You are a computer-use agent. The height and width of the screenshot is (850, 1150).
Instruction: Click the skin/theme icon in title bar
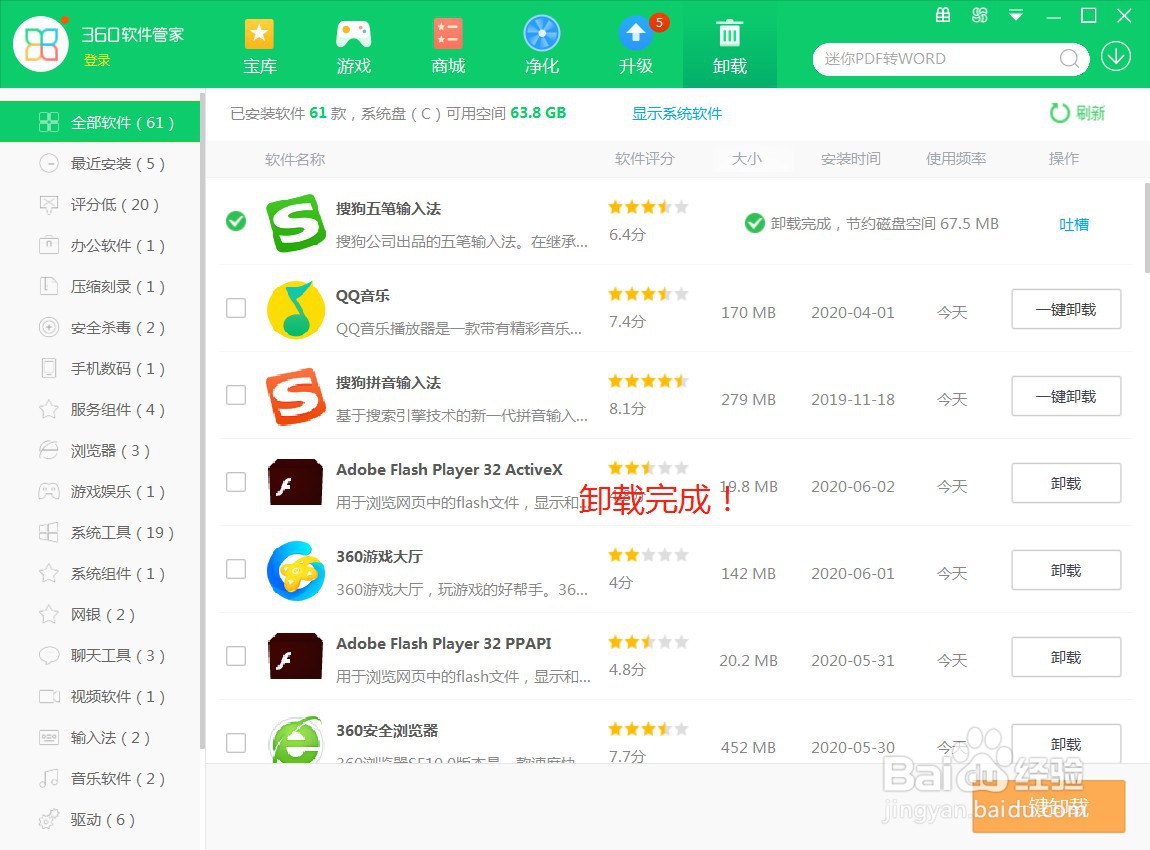coord(979,15)
